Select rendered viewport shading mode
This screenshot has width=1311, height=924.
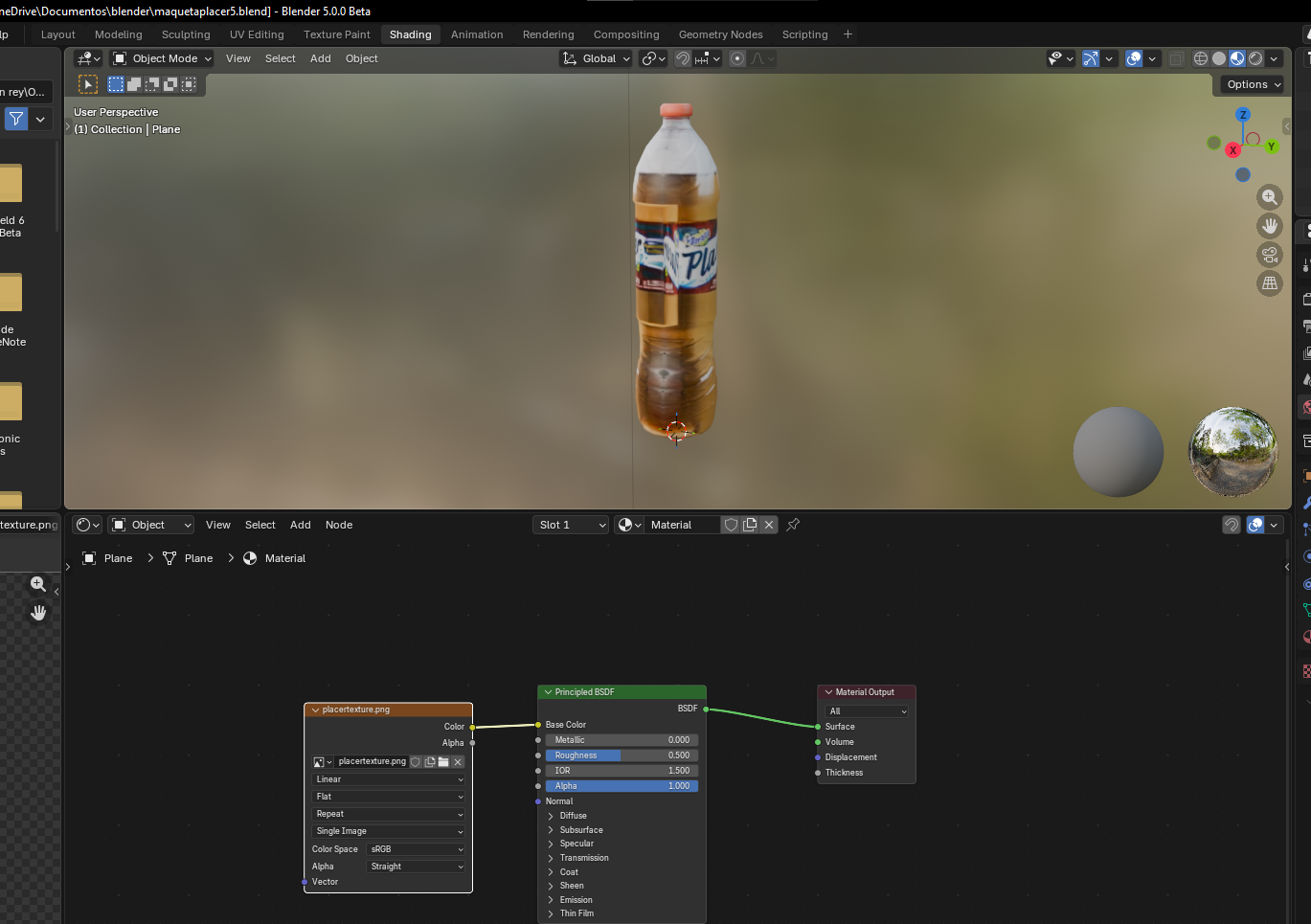pos(1255,58)
